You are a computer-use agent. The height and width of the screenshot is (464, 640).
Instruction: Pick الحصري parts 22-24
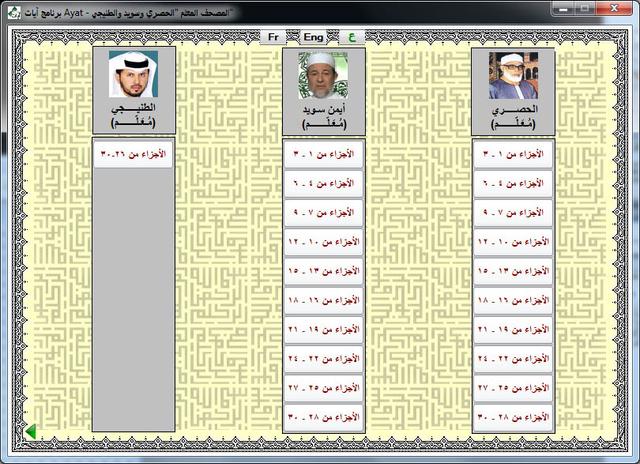[x=513, y=359]
